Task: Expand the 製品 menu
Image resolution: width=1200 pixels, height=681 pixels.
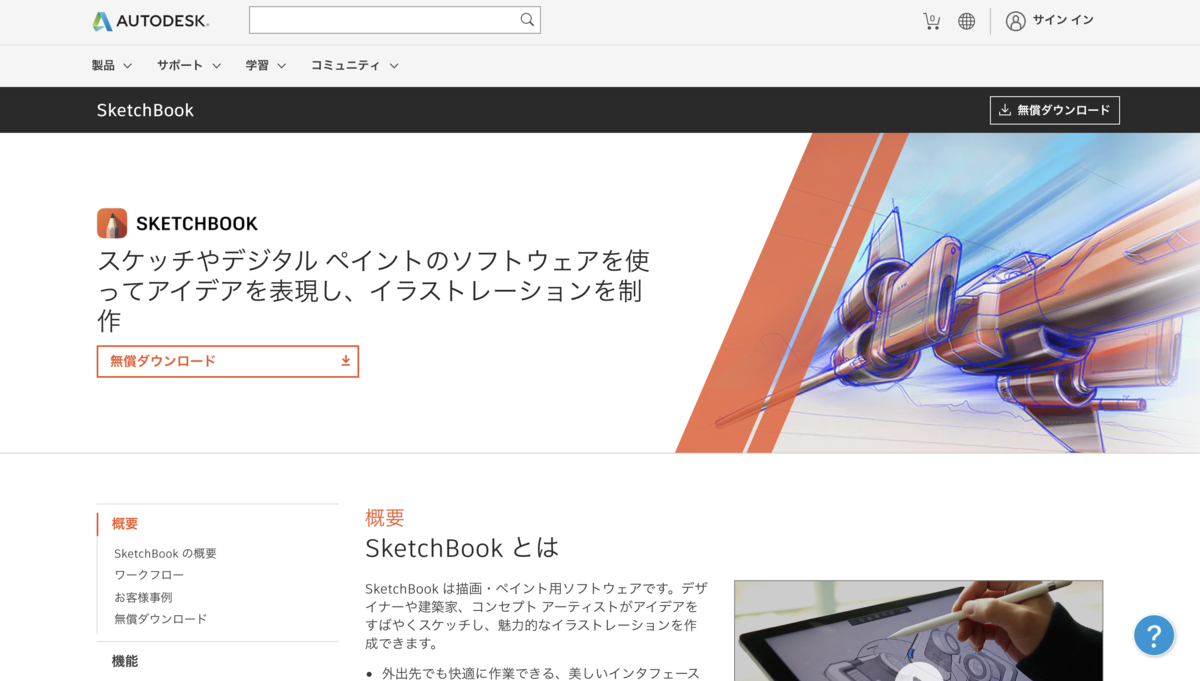Action: 112,66
